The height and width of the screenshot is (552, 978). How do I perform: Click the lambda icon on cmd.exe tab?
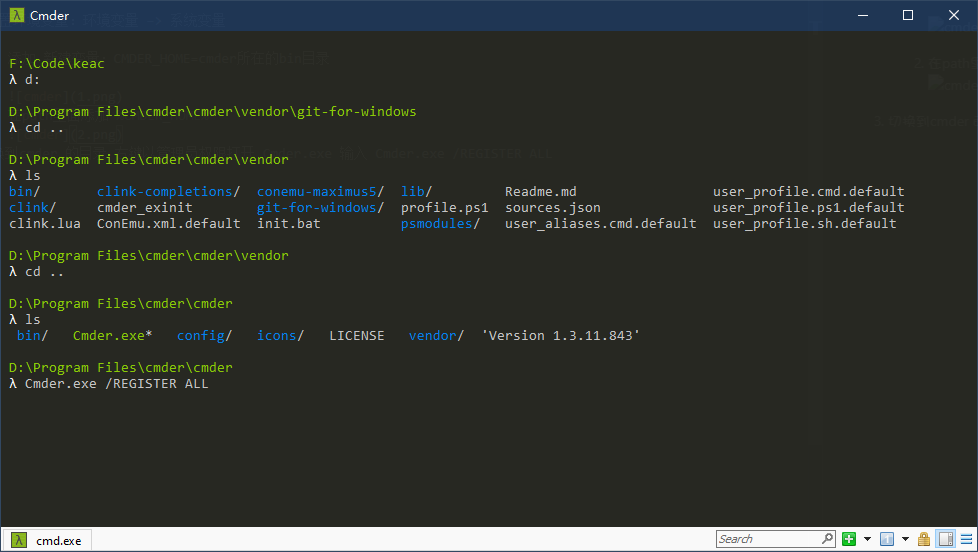[x=18, y=540]
